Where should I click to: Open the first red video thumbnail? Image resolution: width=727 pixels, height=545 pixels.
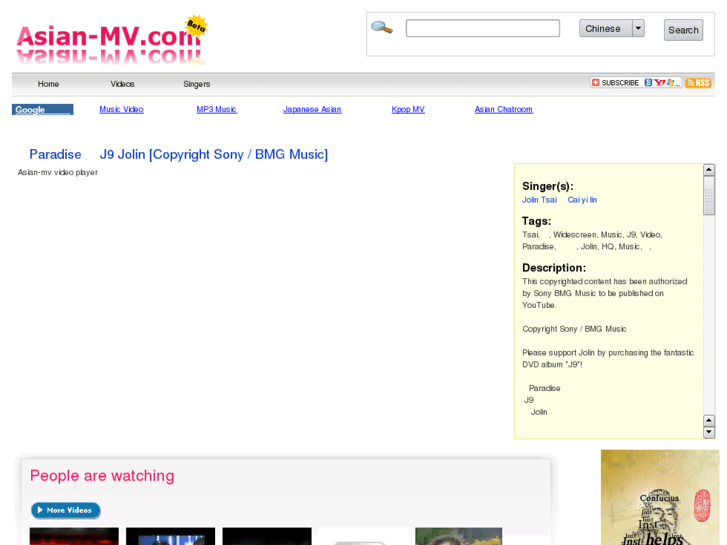(x=74, y=536)
